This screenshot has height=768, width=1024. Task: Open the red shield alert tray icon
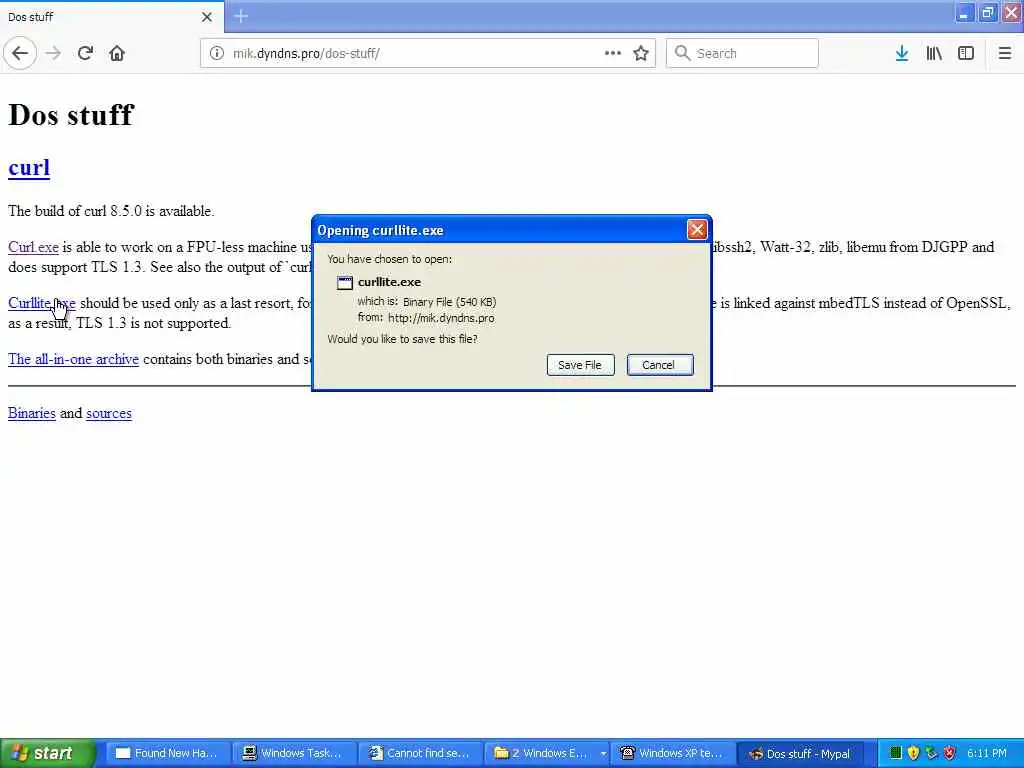point(950,753)
